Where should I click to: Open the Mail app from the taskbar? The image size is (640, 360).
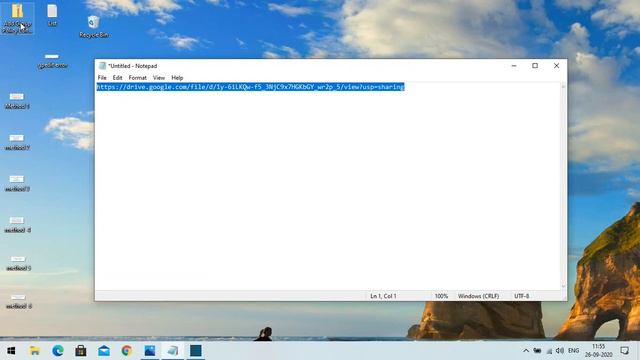[104, 351]
